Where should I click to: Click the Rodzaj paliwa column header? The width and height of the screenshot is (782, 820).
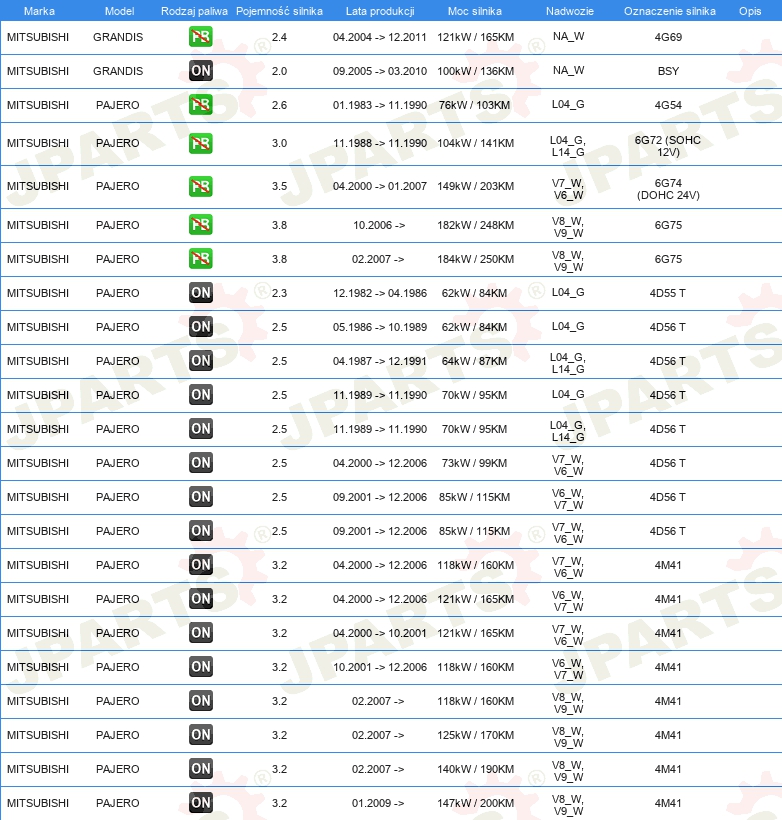[x=195, y=10]
